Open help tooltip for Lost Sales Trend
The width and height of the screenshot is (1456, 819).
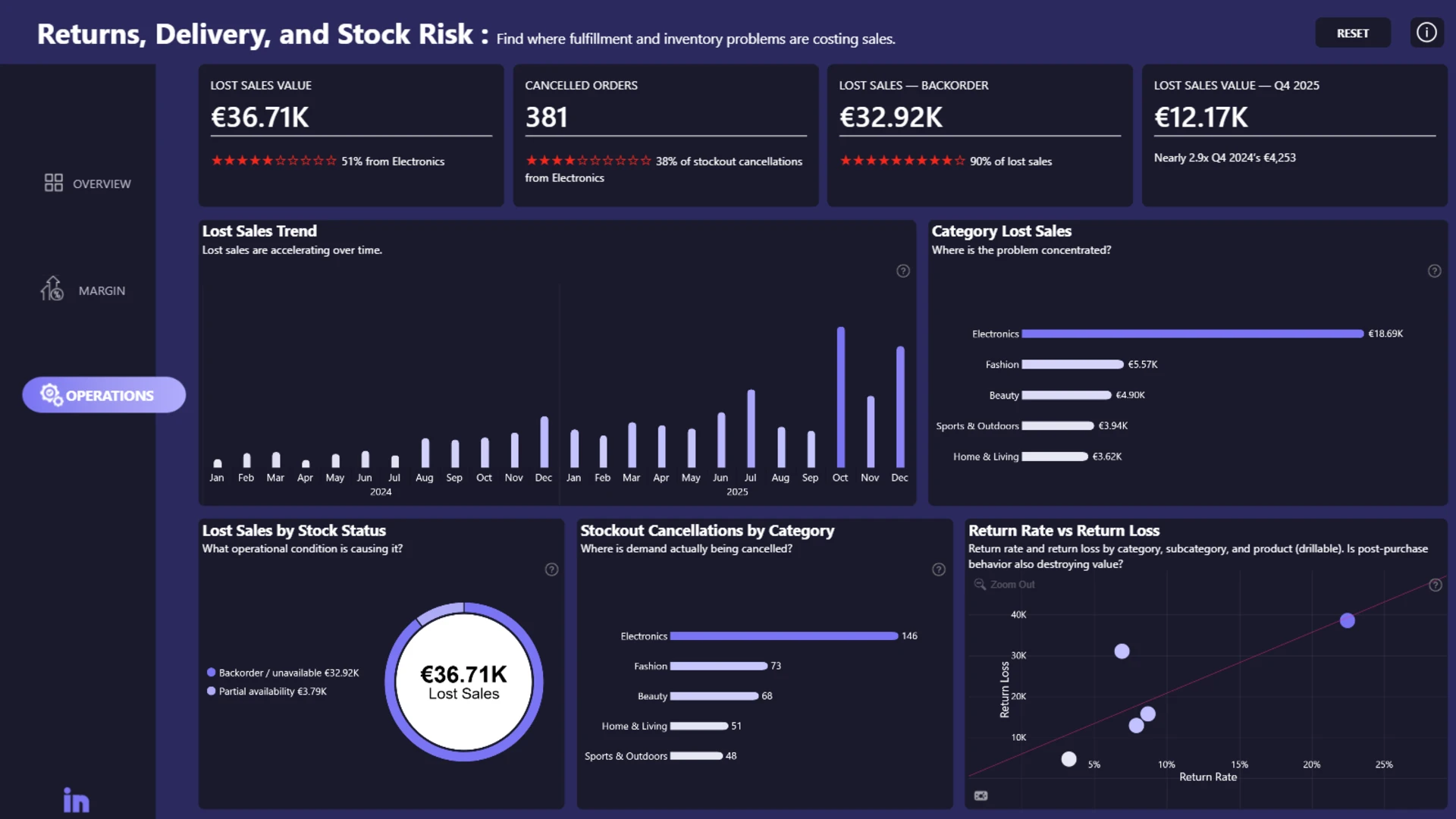902,271
